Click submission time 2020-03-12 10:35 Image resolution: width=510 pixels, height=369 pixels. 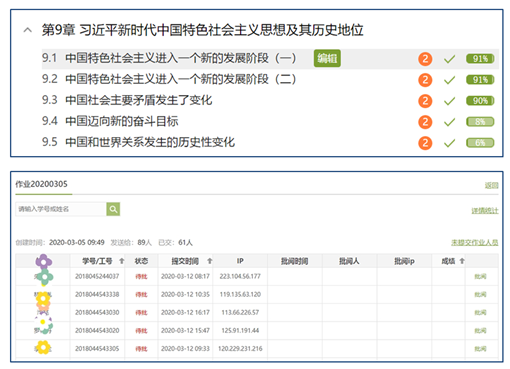pos(185,294)
